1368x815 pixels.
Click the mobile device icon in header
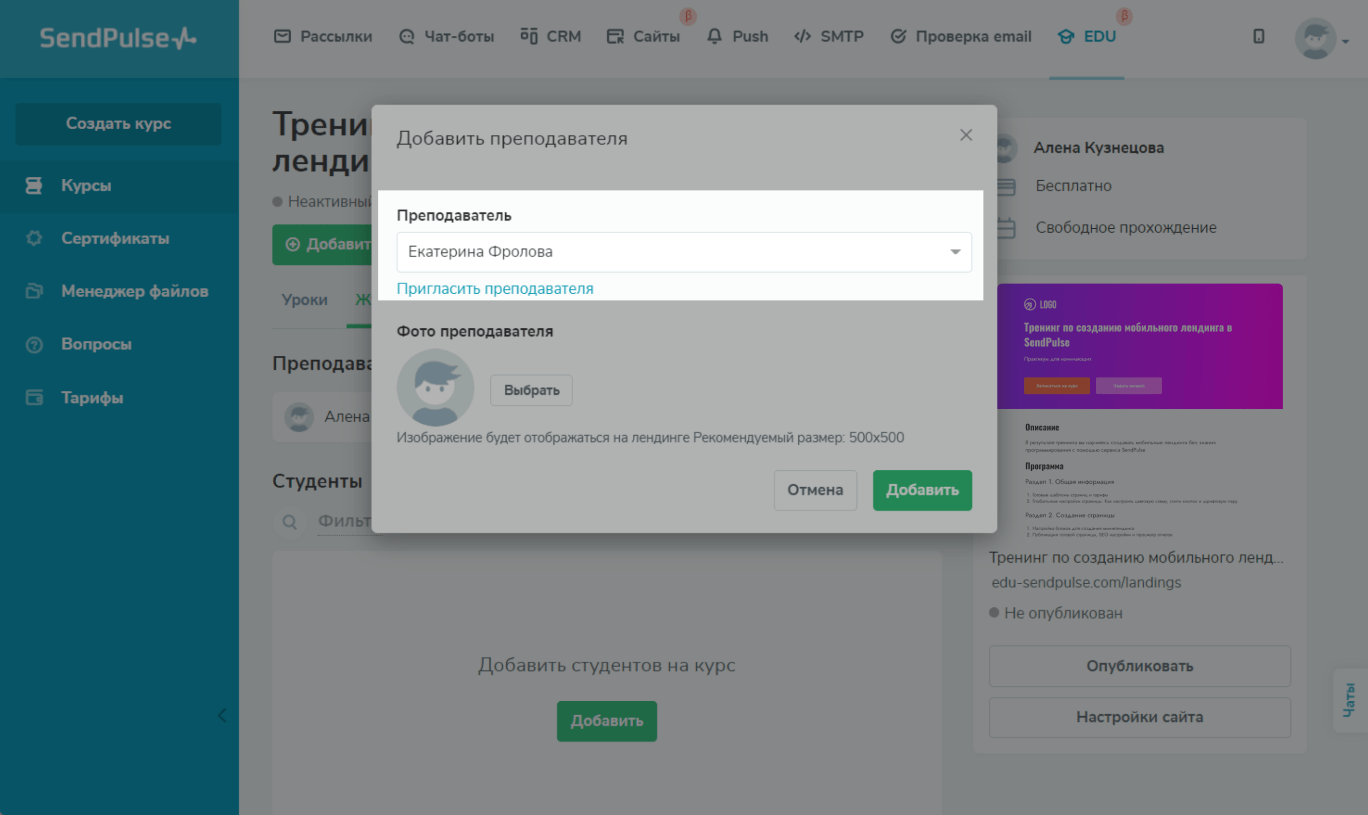tap(1258, 37)
